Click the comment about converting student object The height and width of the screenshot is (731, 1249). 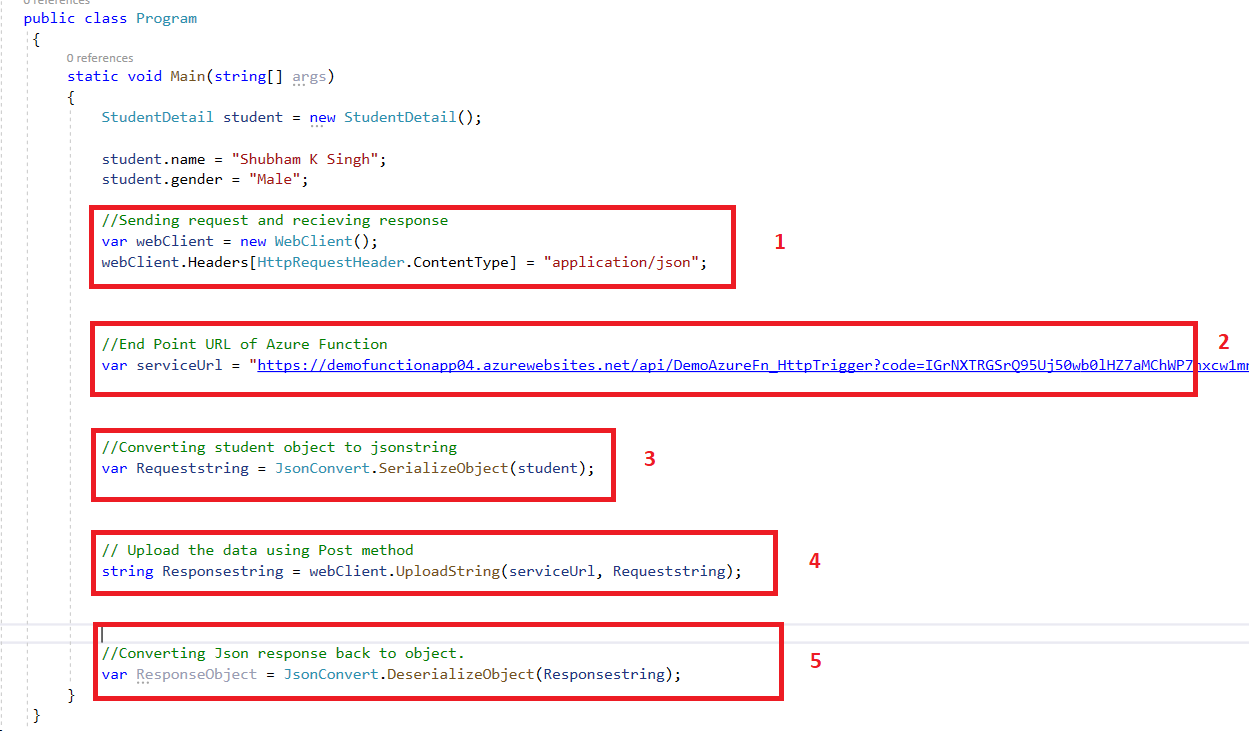(280, 446)
